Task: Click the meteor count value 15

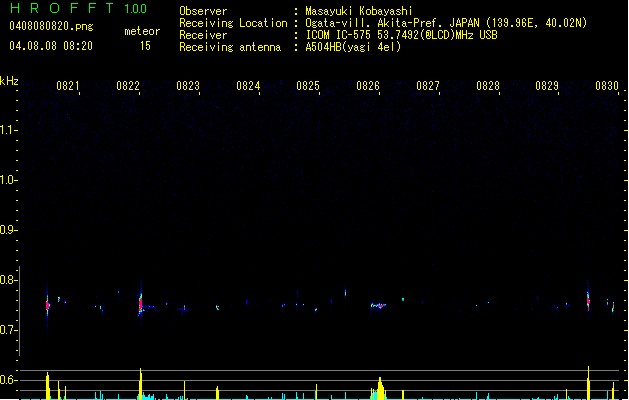Action: tap(145, 46)
